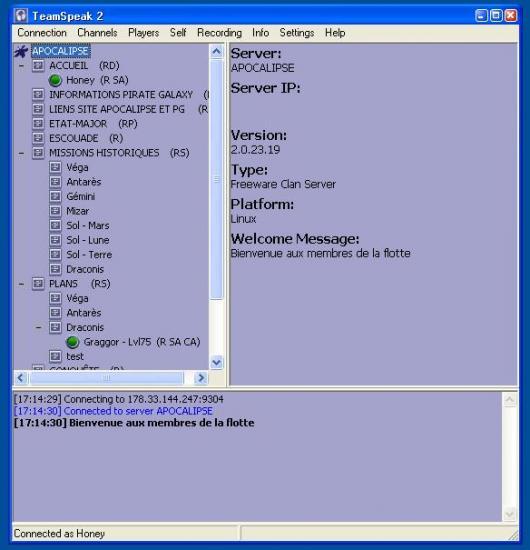Select Antarès under PLANS
Viewport: 530px width, 550px height.
click(84, 313)
